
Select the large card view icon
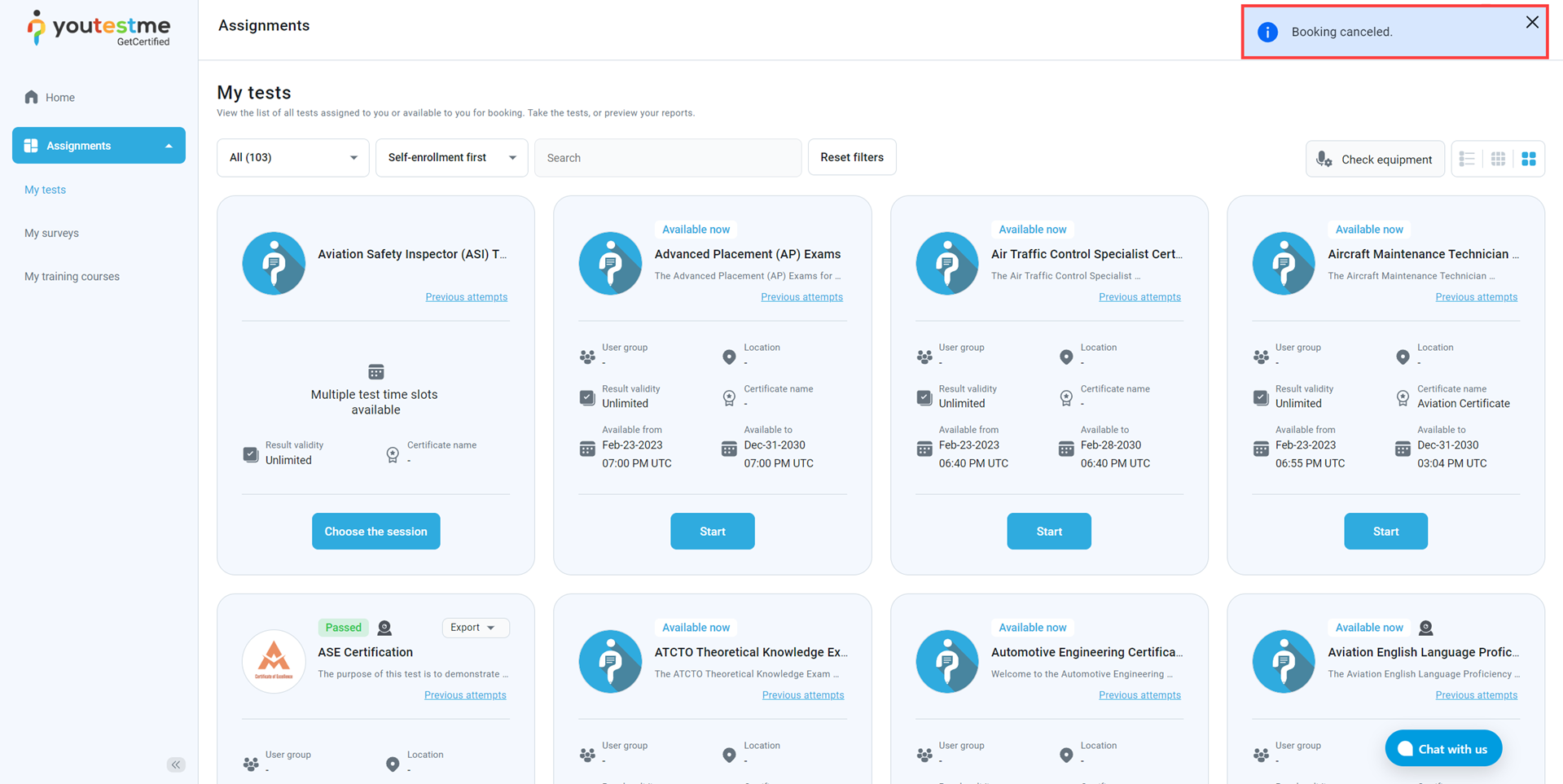[1529, 159]
